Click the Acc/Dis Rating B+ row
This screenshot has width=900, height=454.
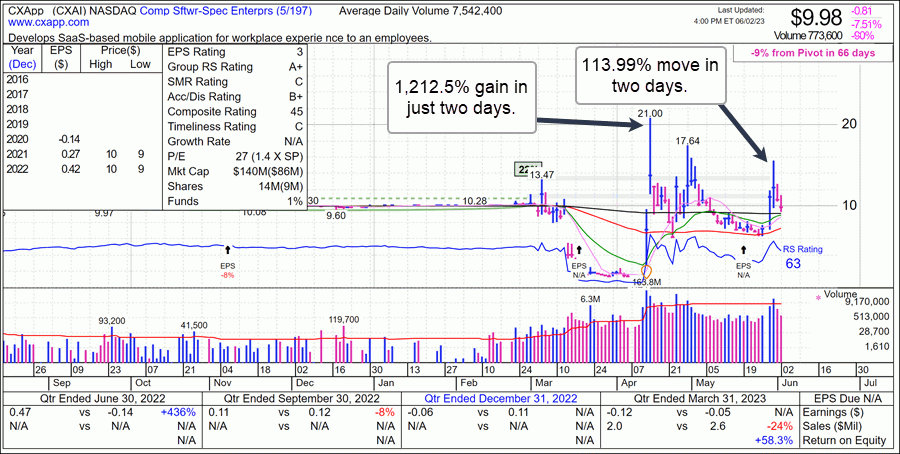(234, 96)
